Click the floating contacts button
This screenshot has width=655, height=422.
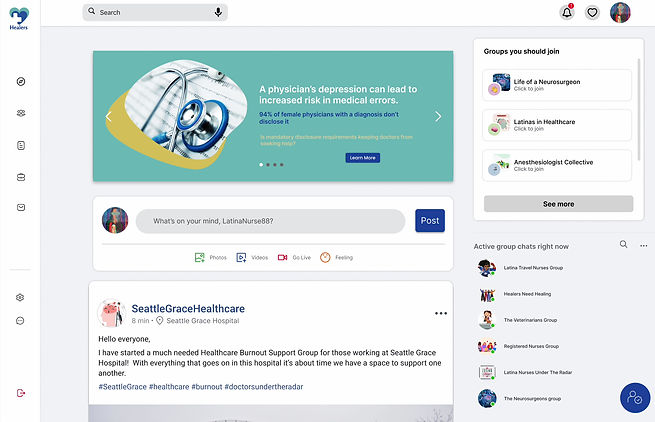pyautogui.click(x=635, y=398)
